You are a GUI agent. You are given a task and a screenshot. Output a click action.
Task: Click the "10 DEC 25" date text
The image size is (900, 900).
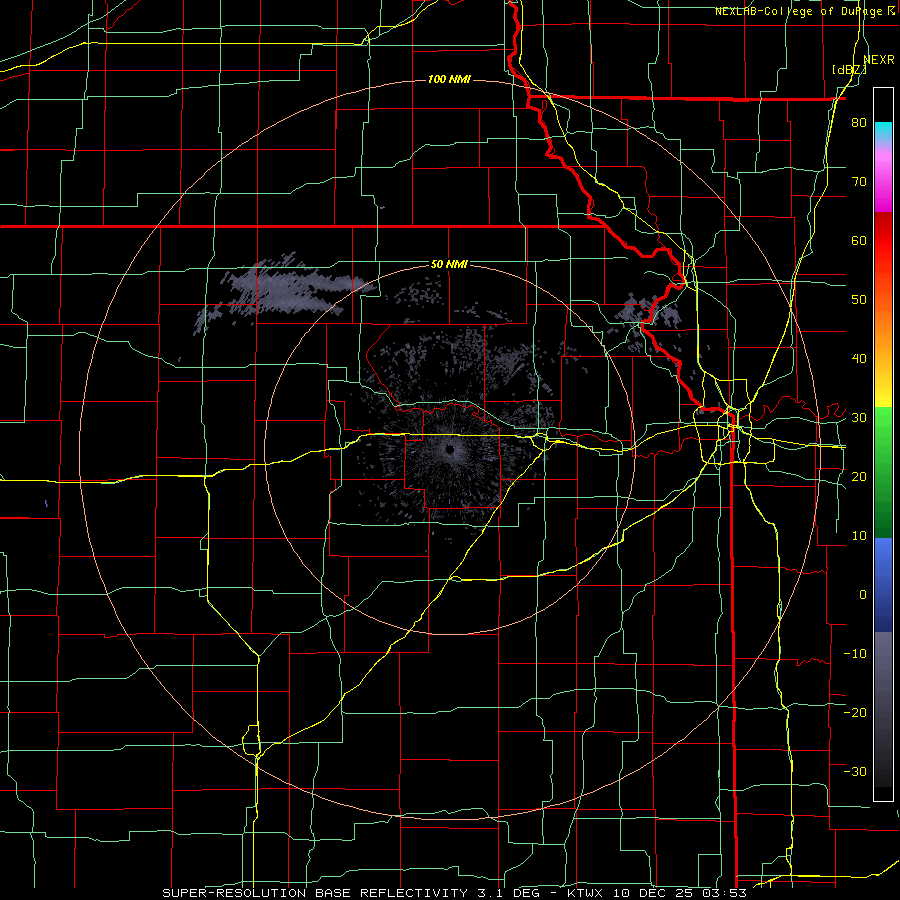tap(651, 893)
